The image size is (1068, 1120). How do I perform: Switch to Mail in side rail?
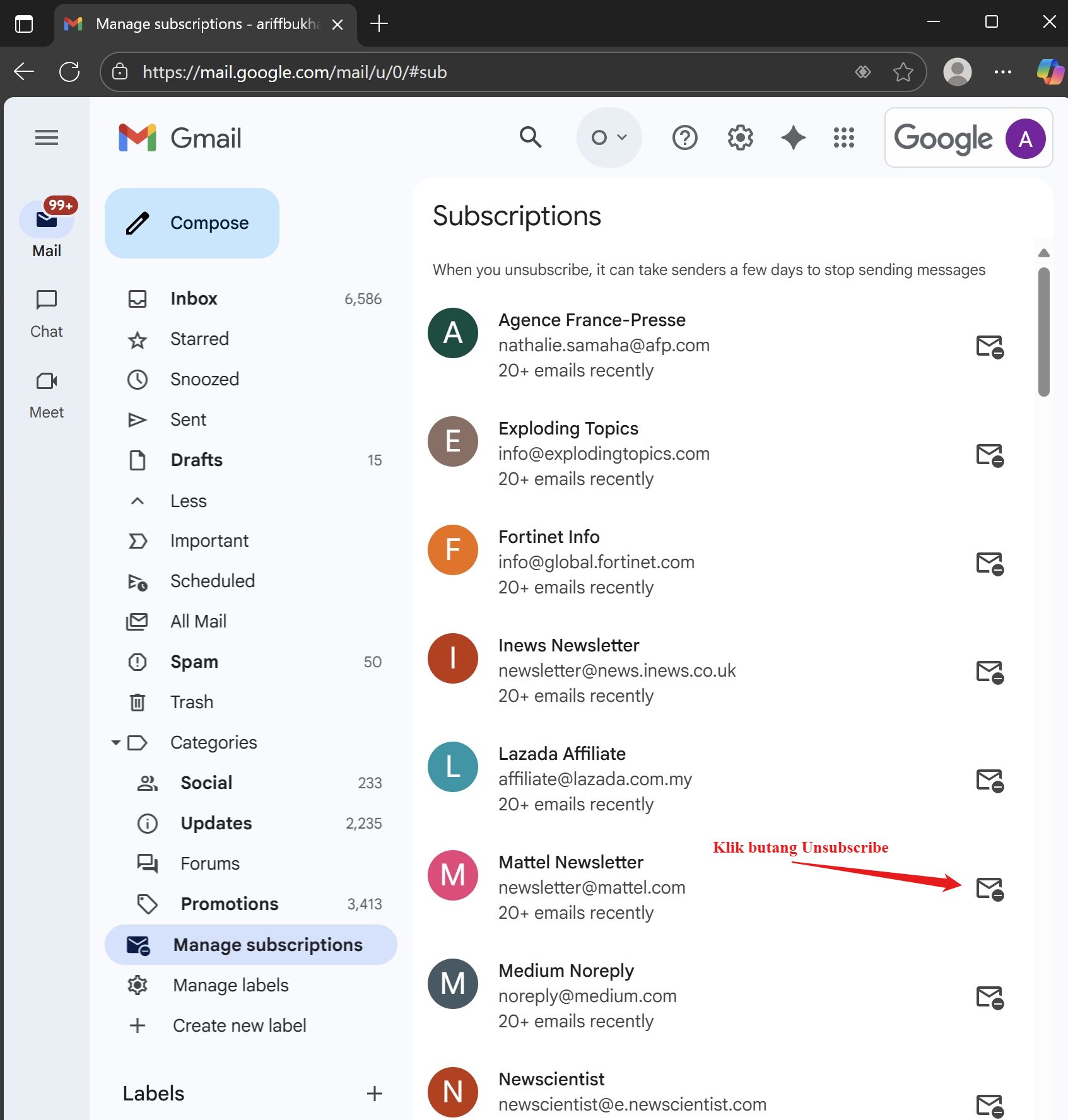pyautogui.click(x=47, y=228)
